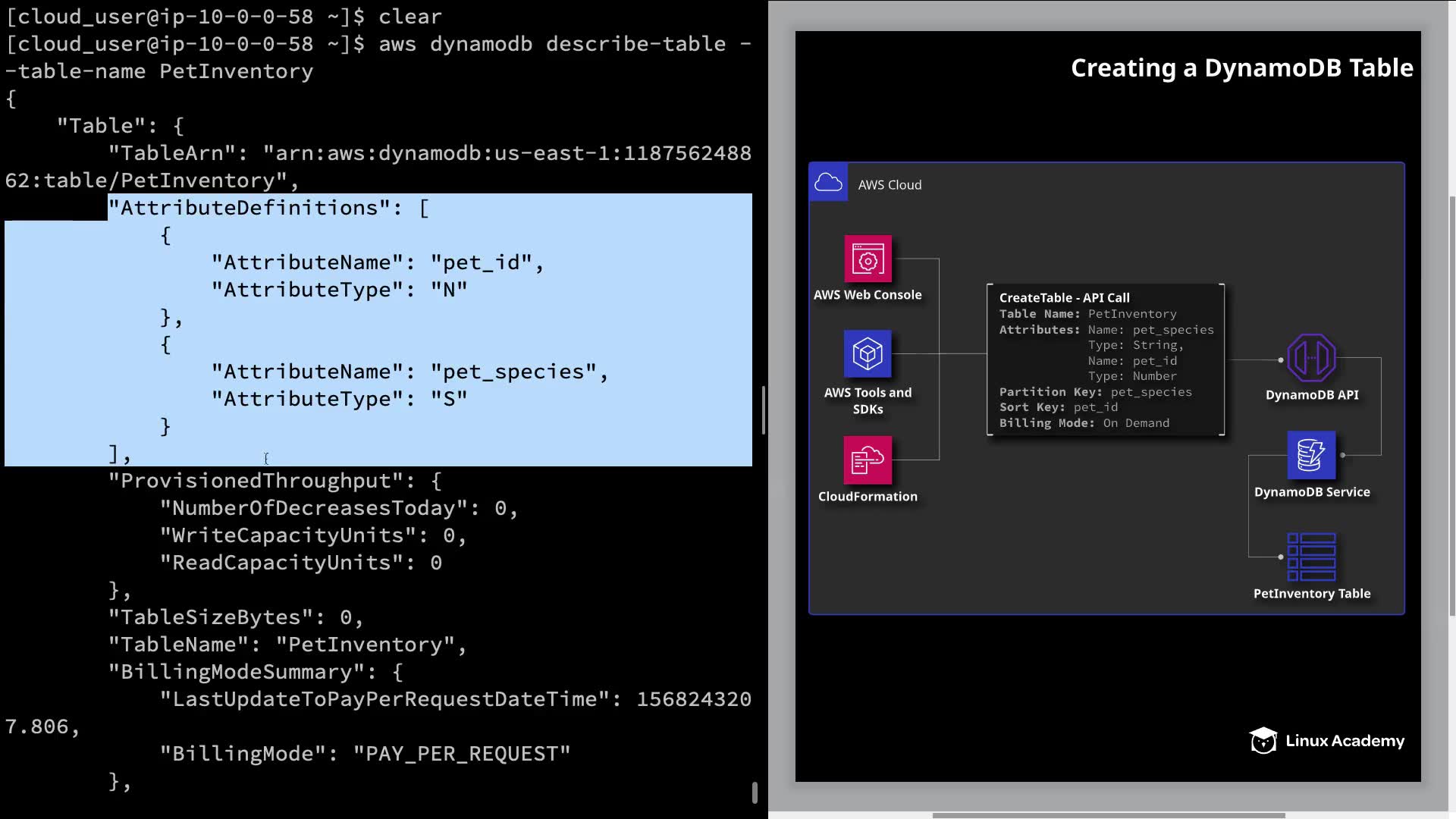The width and height of the screenshot is (1456, 819).
Task: Click the AWS Web Console icon
Action: 868,259
